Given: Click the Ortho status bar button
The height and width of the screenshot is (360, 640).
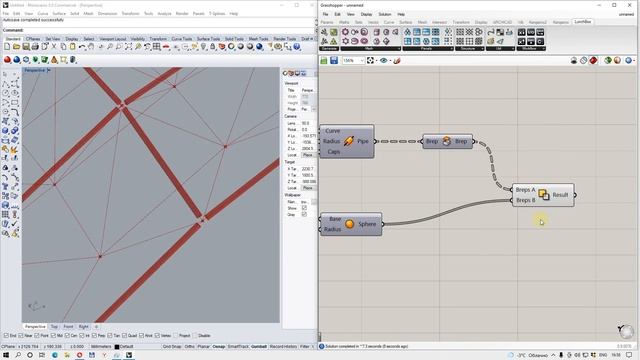Looking at the screenshot, I should (190, 347).
